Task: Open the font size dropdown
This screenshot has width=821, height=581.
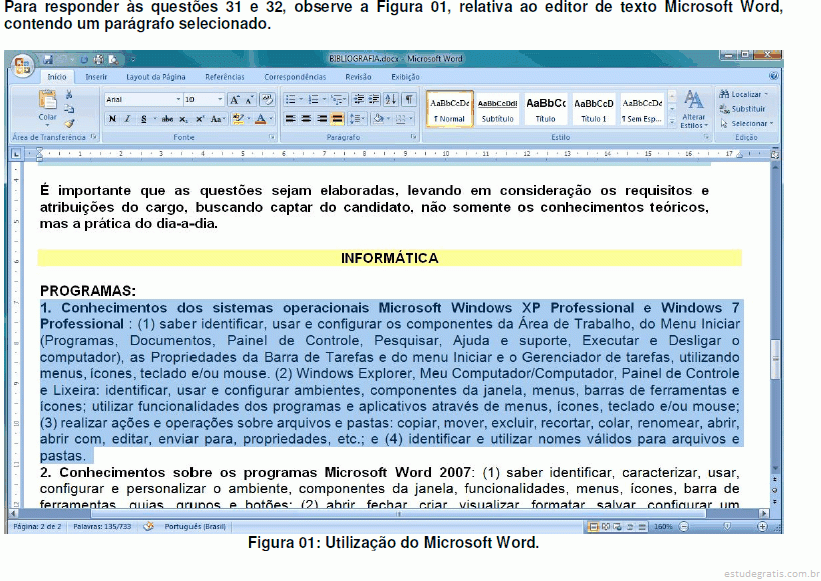Action: [x=218, y=99]
